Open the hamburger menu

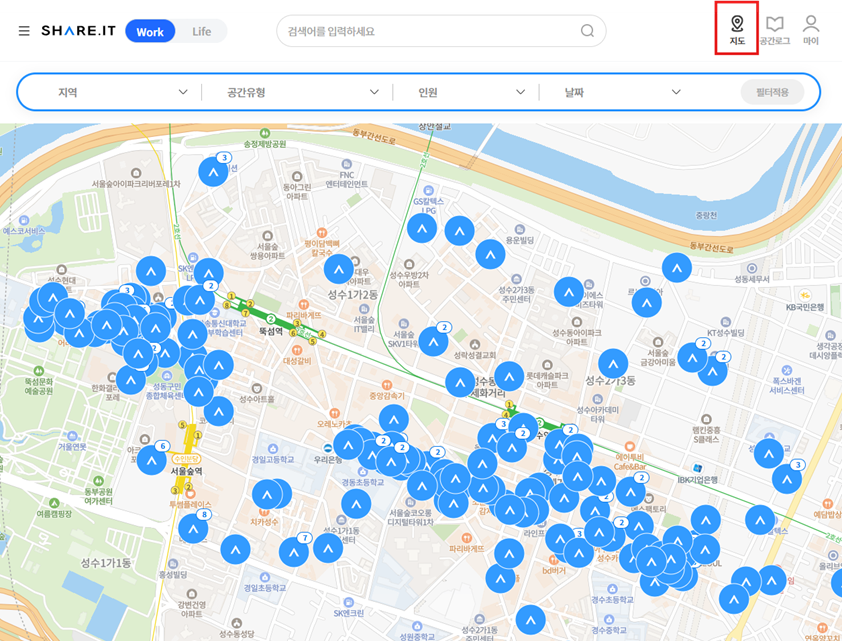(x=24, y=31)
